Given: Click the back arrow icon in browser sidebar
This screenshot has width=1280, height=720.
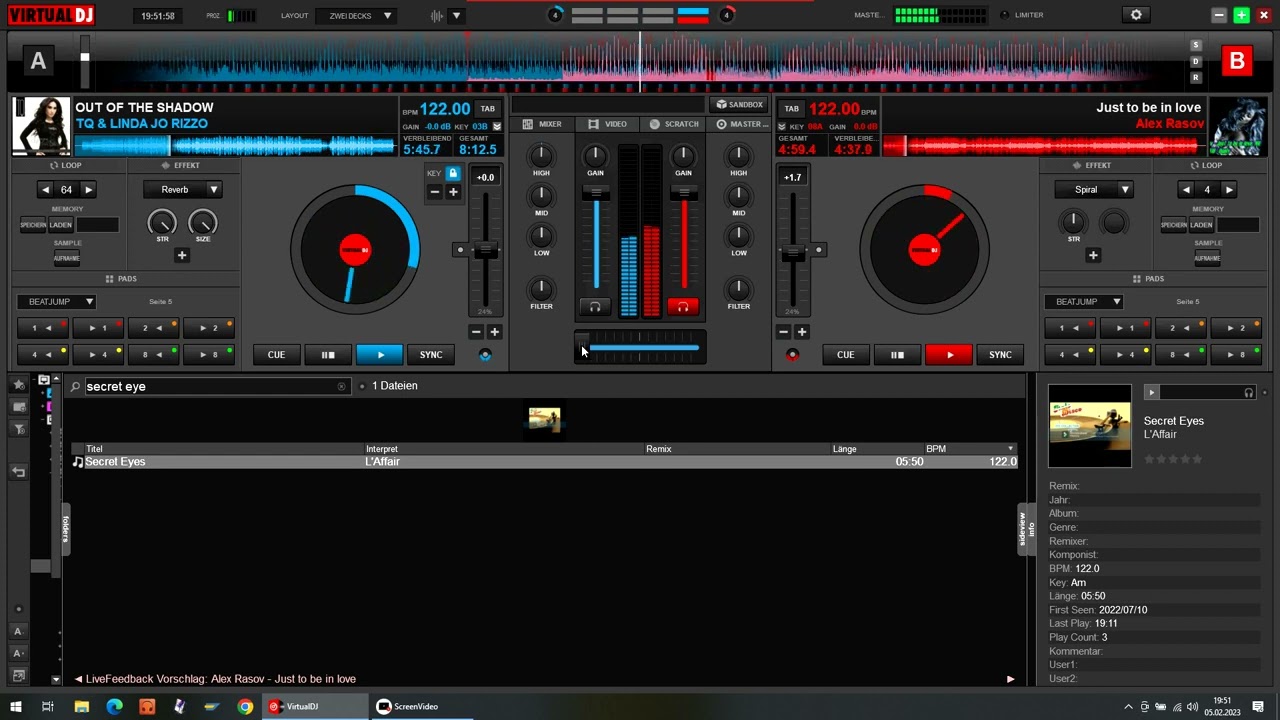Looking at the screenshot, I should tap(18, 472).
